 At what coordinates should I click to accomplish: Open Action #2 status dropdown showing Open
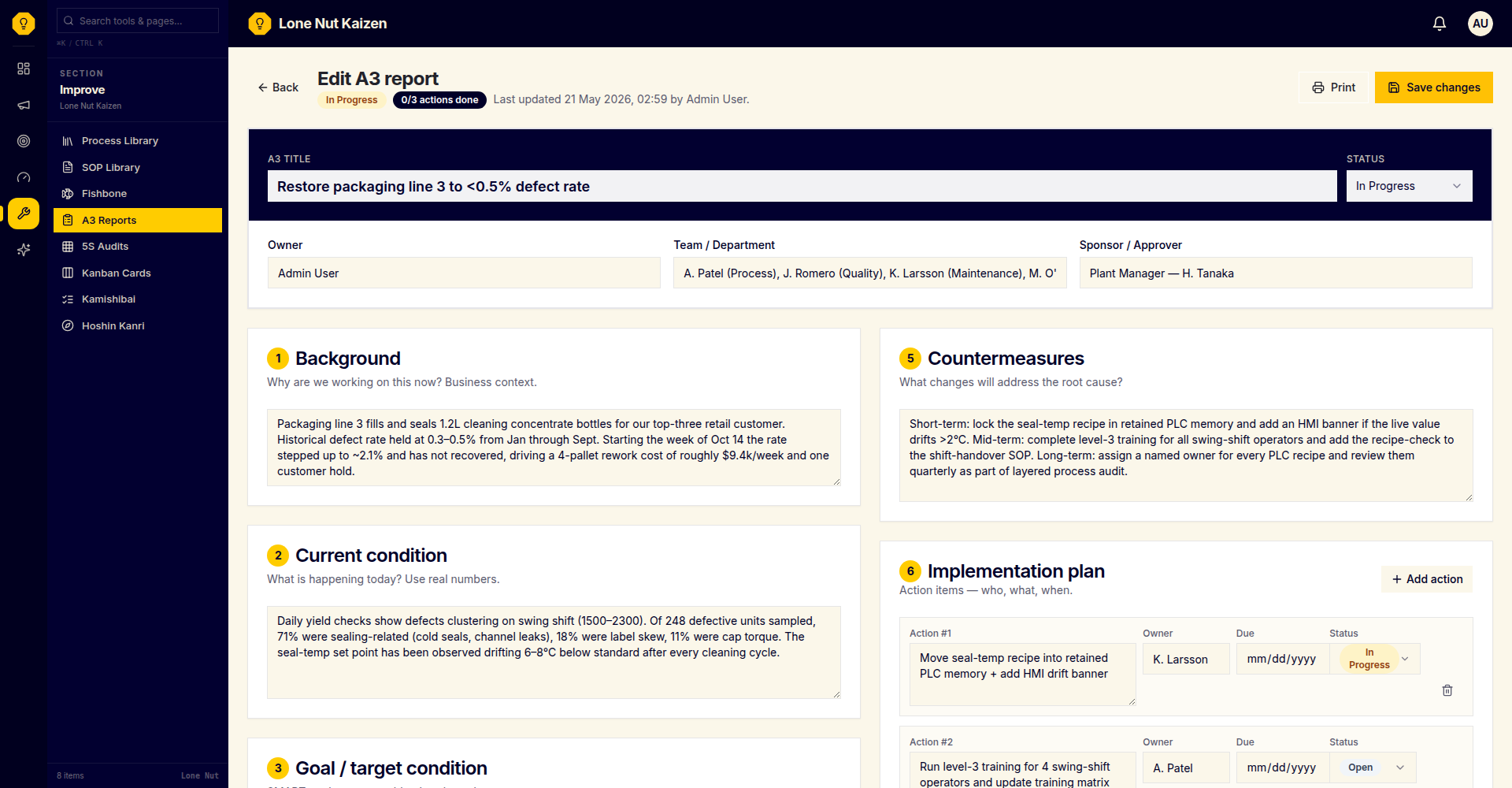pos(1373,768)
